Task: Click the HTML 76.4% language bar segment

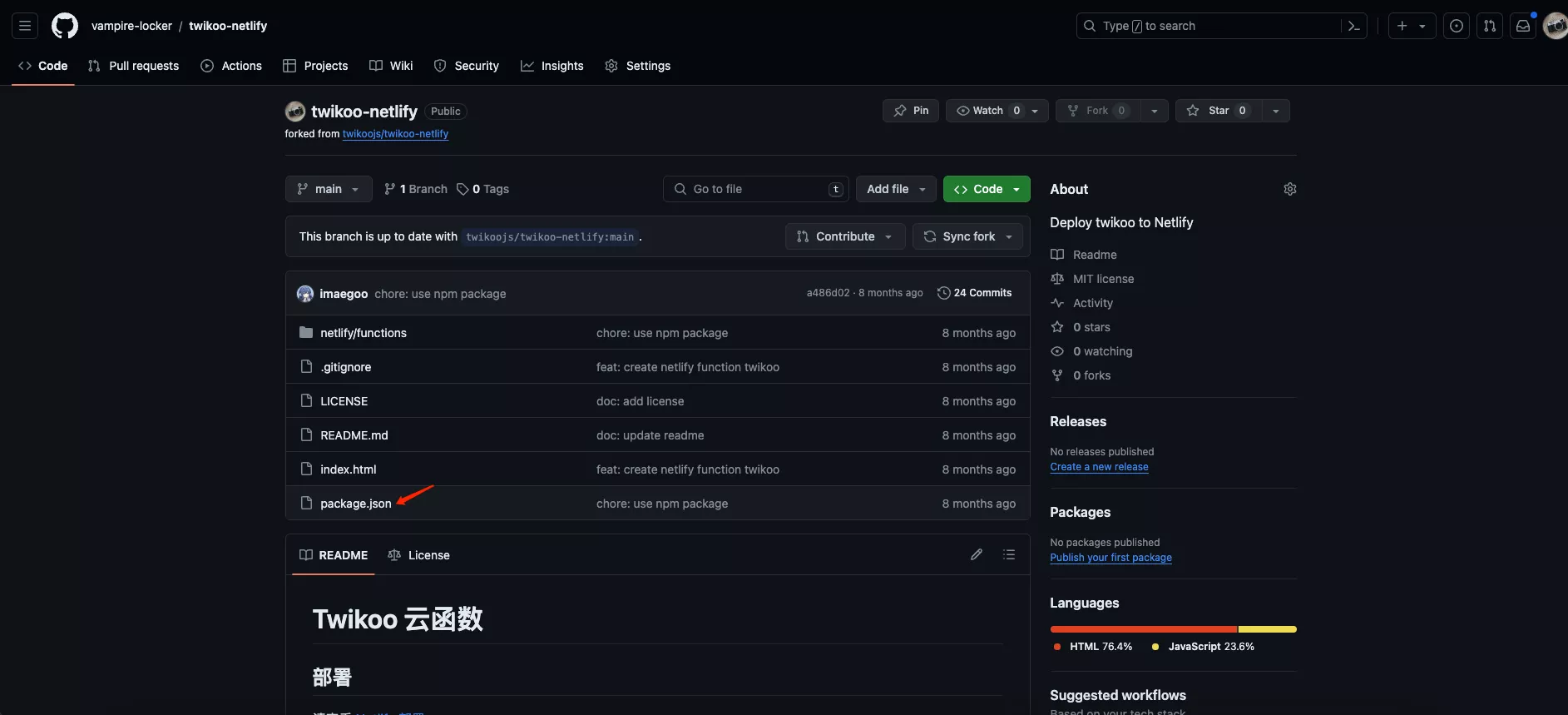Action: coord(1144,629)
